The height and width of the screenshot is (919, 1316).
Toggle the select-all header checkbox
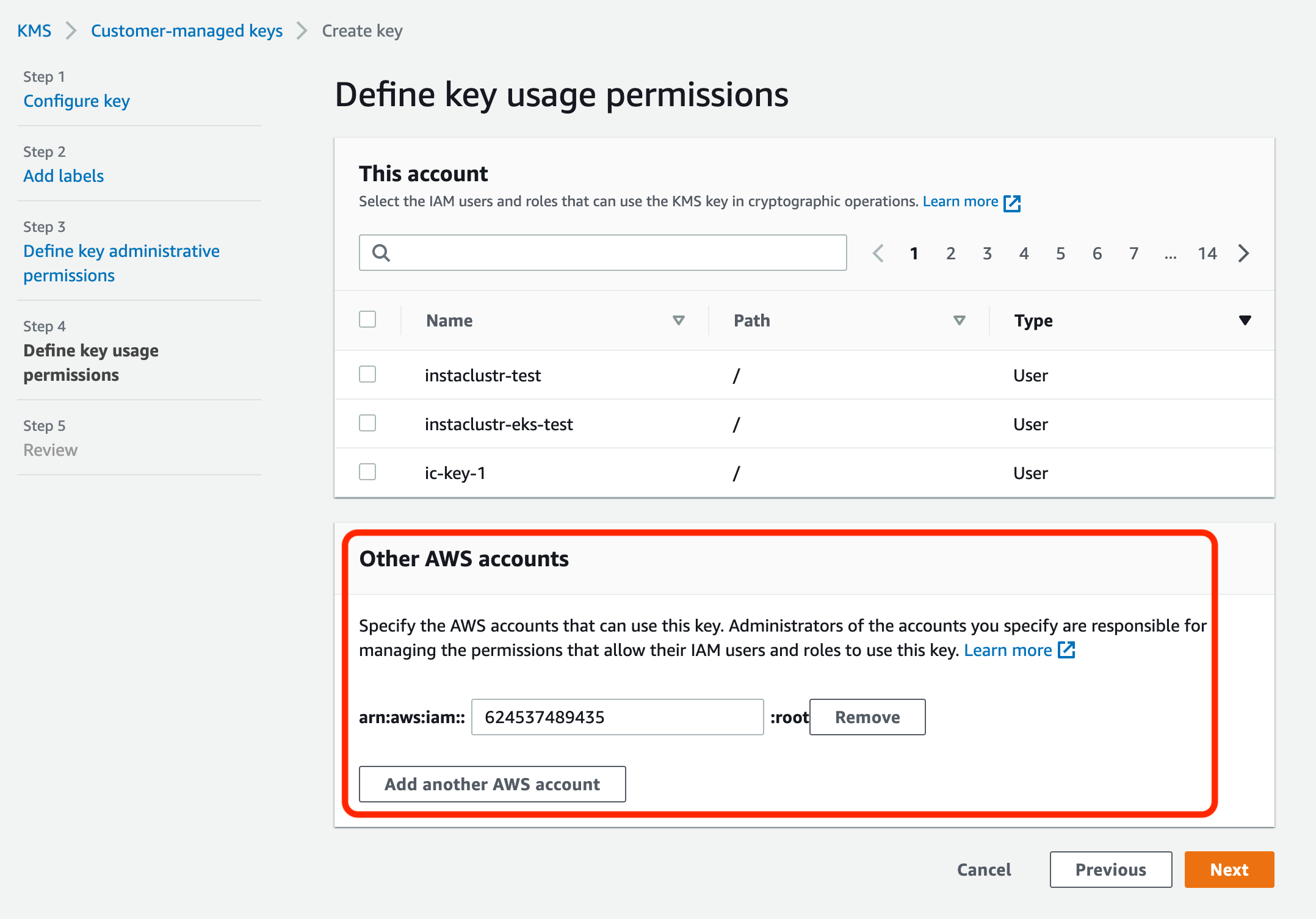click(x=367, y=319)
